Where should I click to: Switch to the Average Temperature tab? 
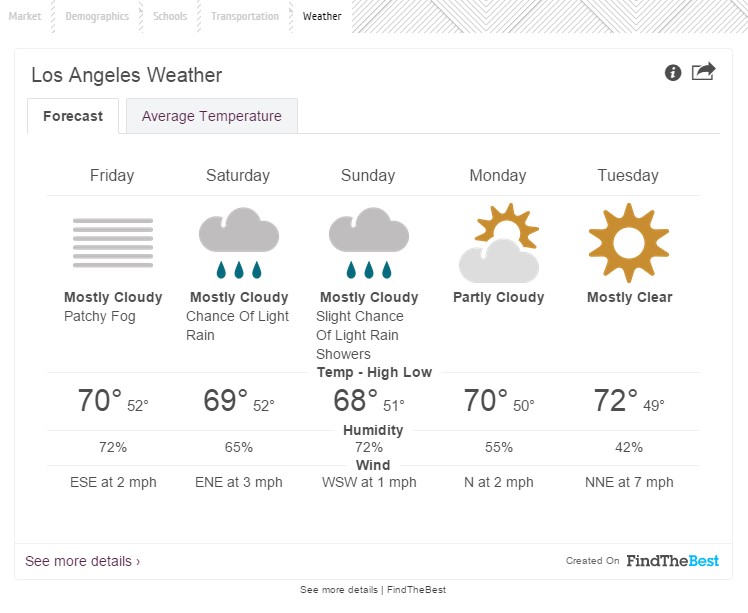coord(212,116)
